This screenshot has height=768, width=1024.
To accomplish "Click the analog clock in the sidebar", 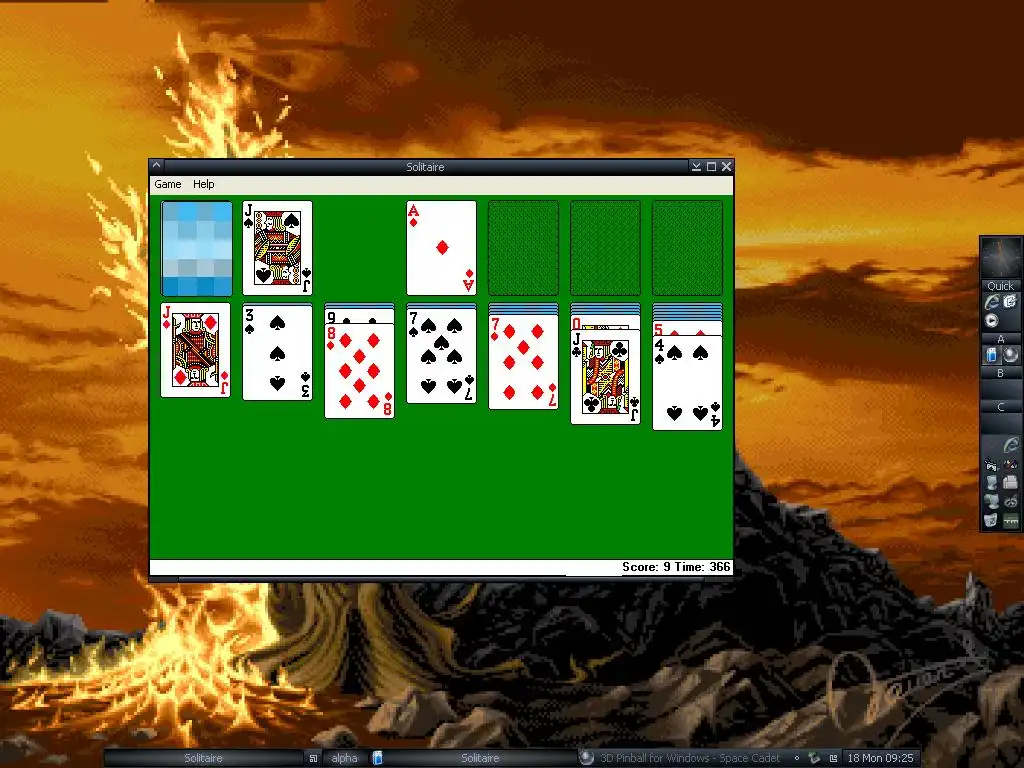I will coord(1000,258).
